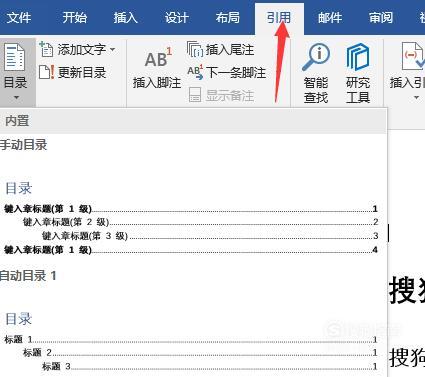
Task: Open the 审阅 tab
Action: point(381,17)
